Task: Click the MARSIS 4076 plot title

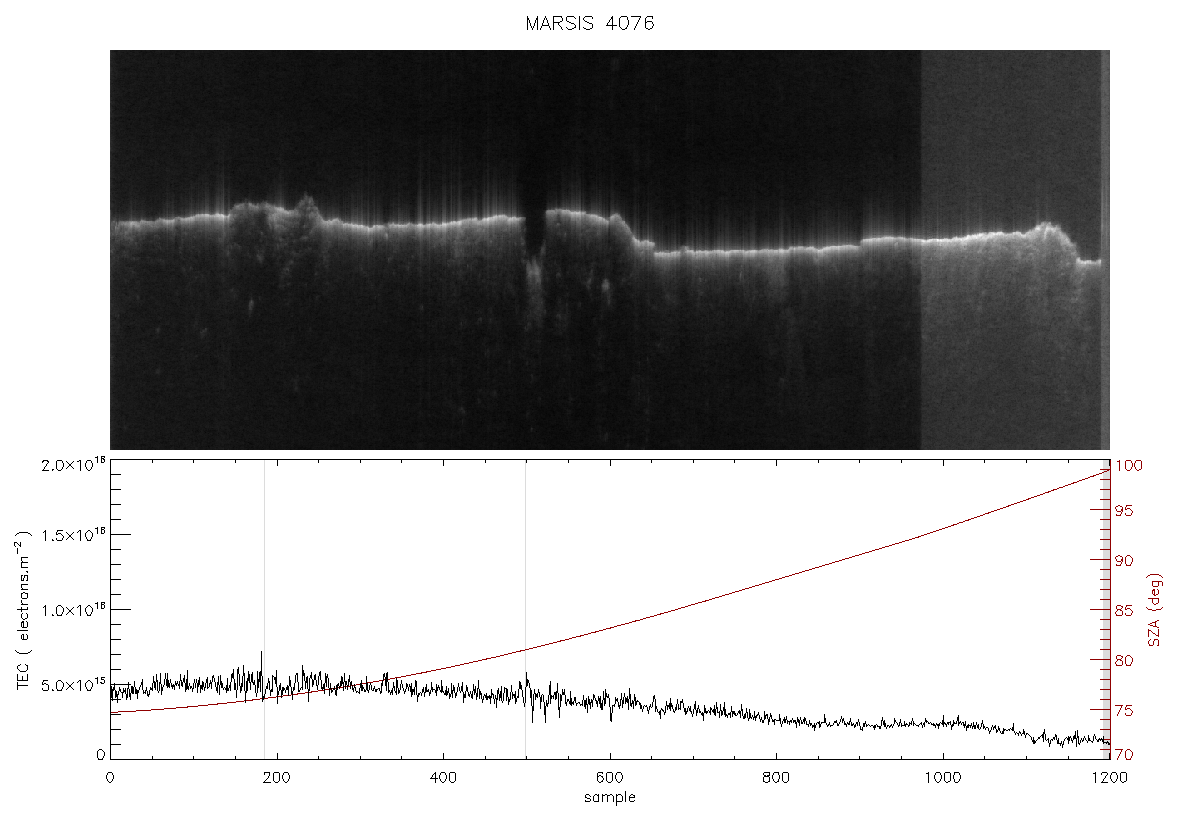Action: [589, 23]
